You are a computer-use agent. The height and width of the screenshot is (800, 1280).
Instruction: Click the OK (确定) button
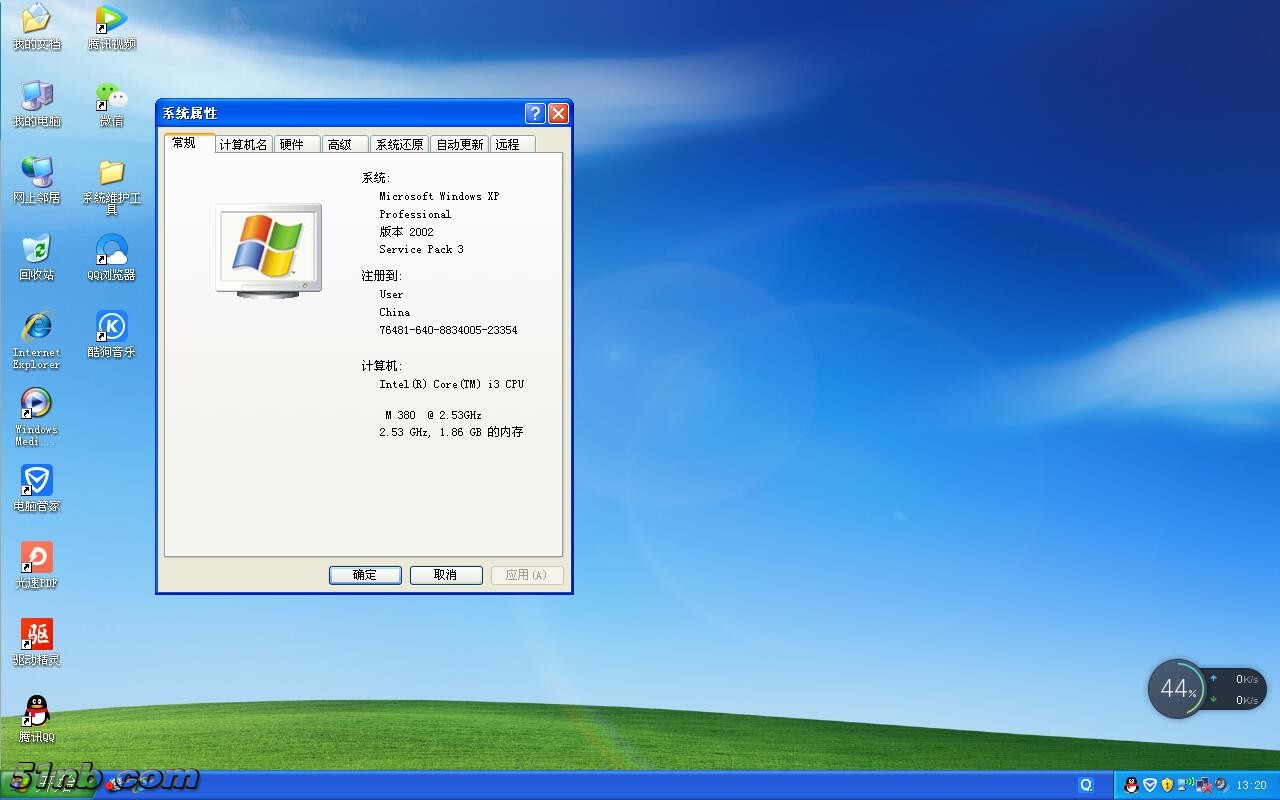click(x=365, y=575)
